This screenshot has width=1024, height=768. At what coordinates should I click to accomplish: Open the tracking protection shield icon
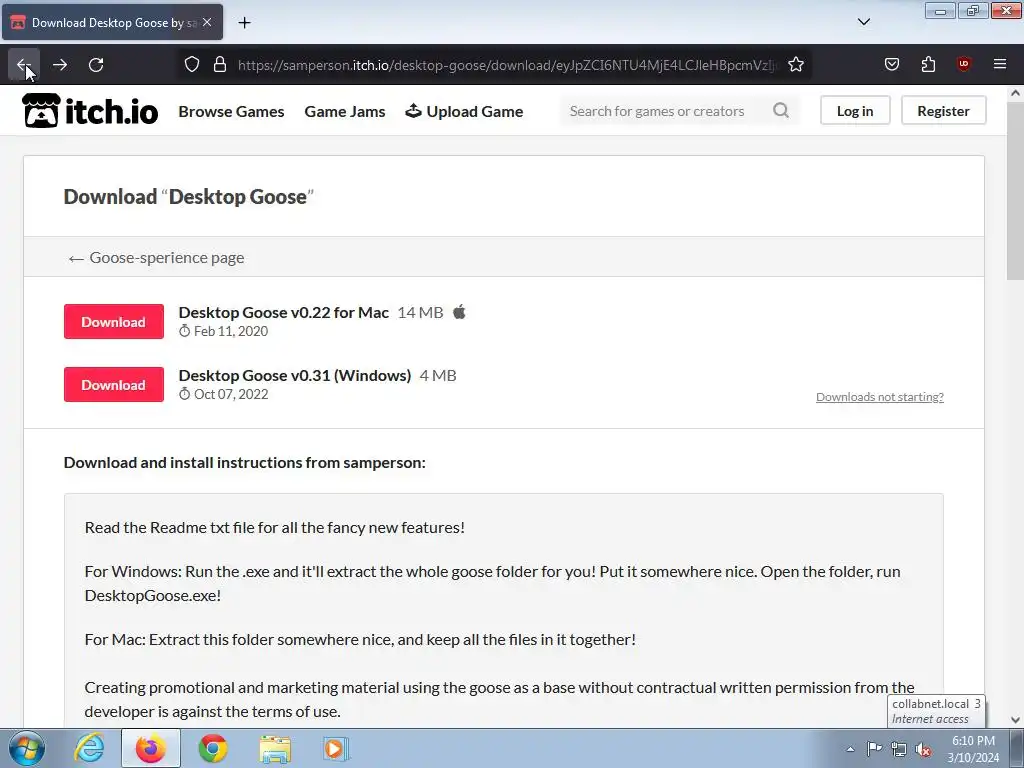tap(191, 65)
